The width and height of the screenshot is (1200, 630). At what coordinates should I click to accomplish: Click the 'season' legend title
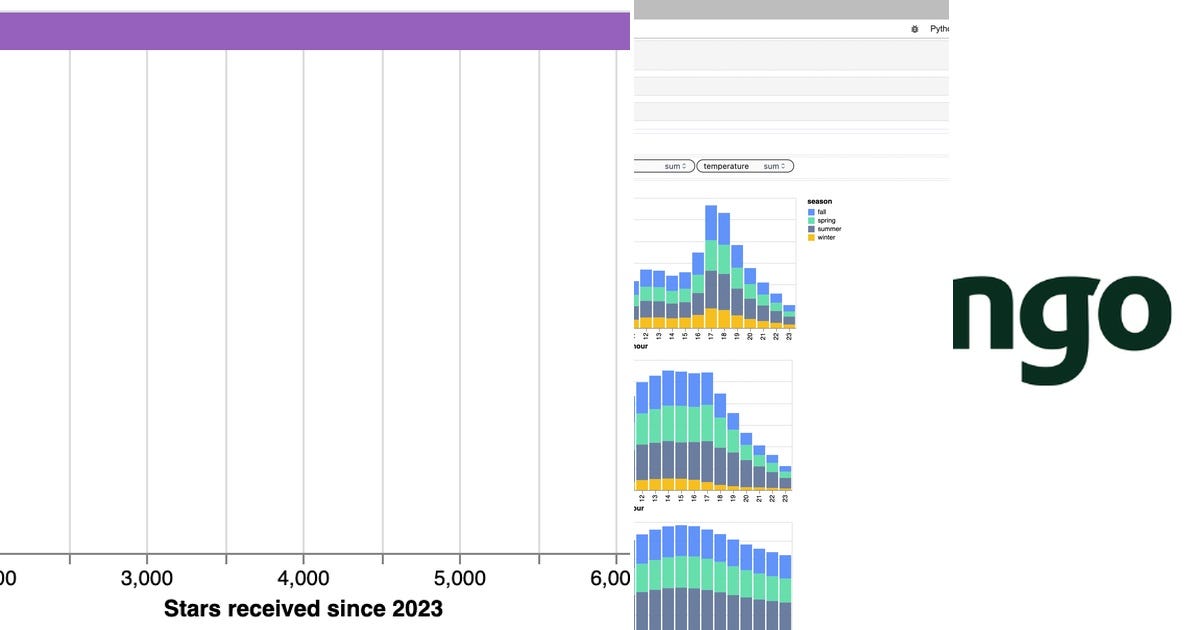tap(819, 202)
